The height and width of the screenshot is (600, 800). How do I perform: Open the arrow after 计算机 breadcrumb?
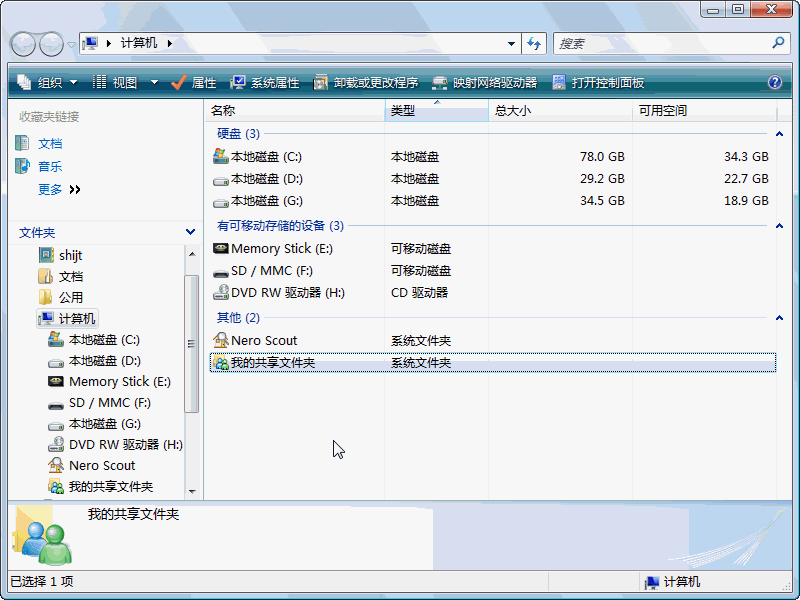coord(169,43)
